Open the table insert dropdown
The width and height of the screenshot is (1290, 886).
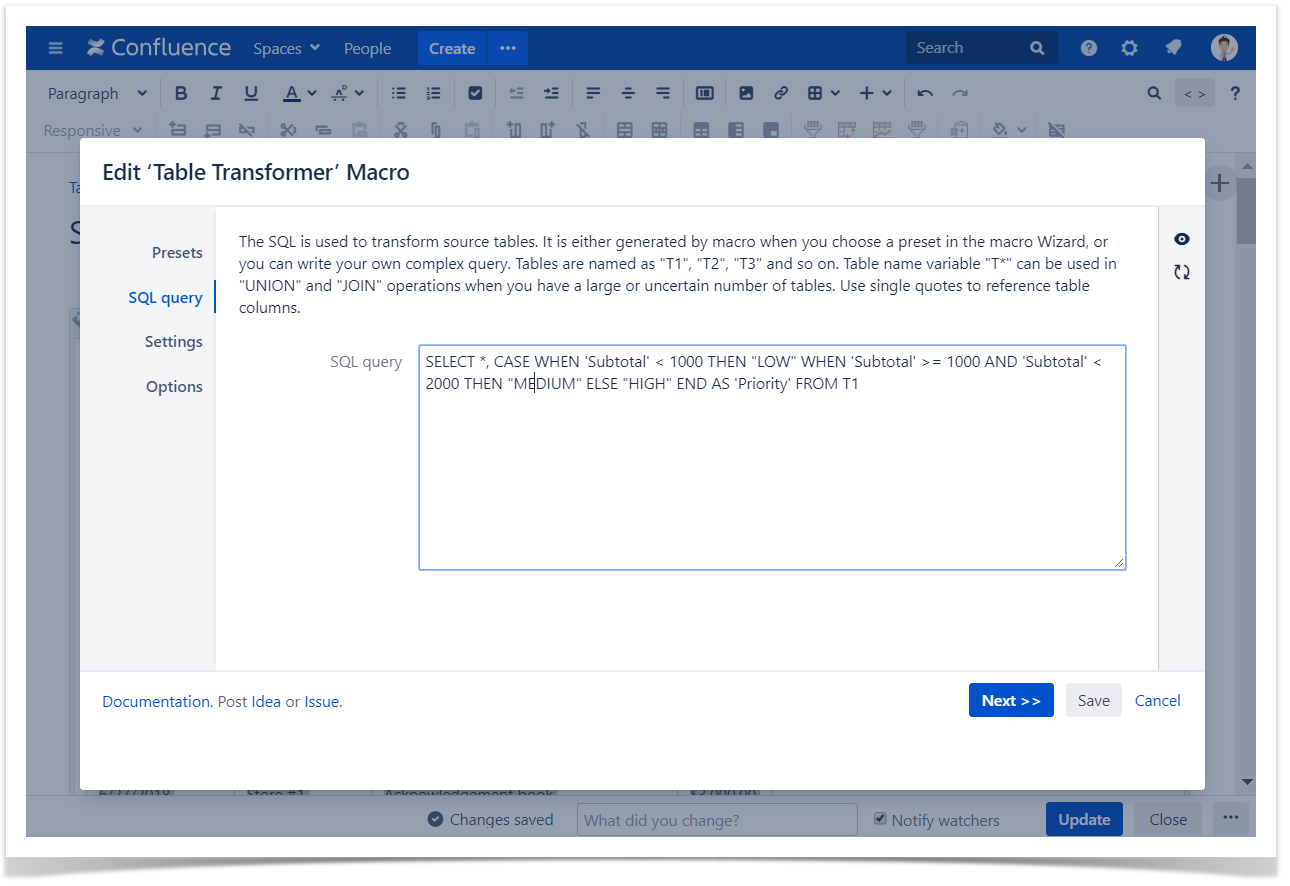click(x=823, y=93)
